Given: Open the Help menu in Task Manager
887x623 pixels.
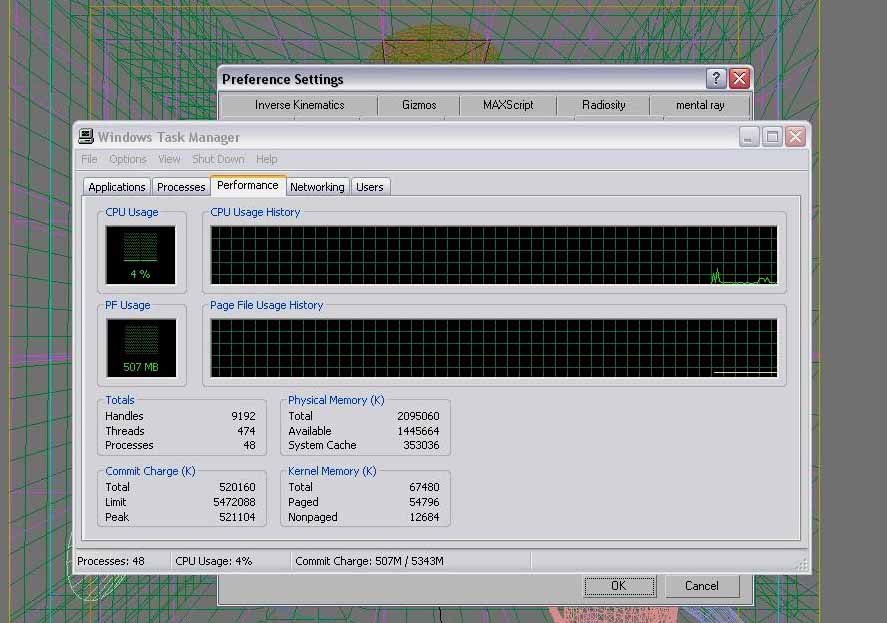Looking at the screenshot, I should [x=266, y=159].
